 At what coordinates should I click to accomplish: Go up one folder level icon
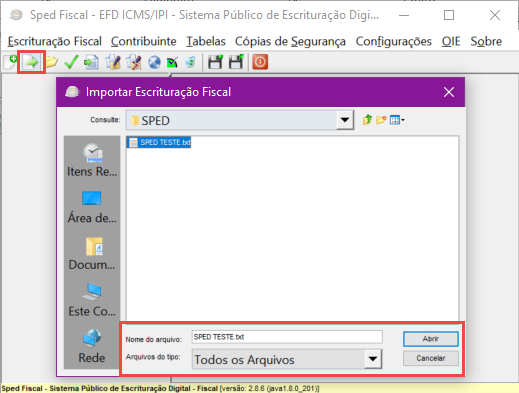(x=367, y=120)
